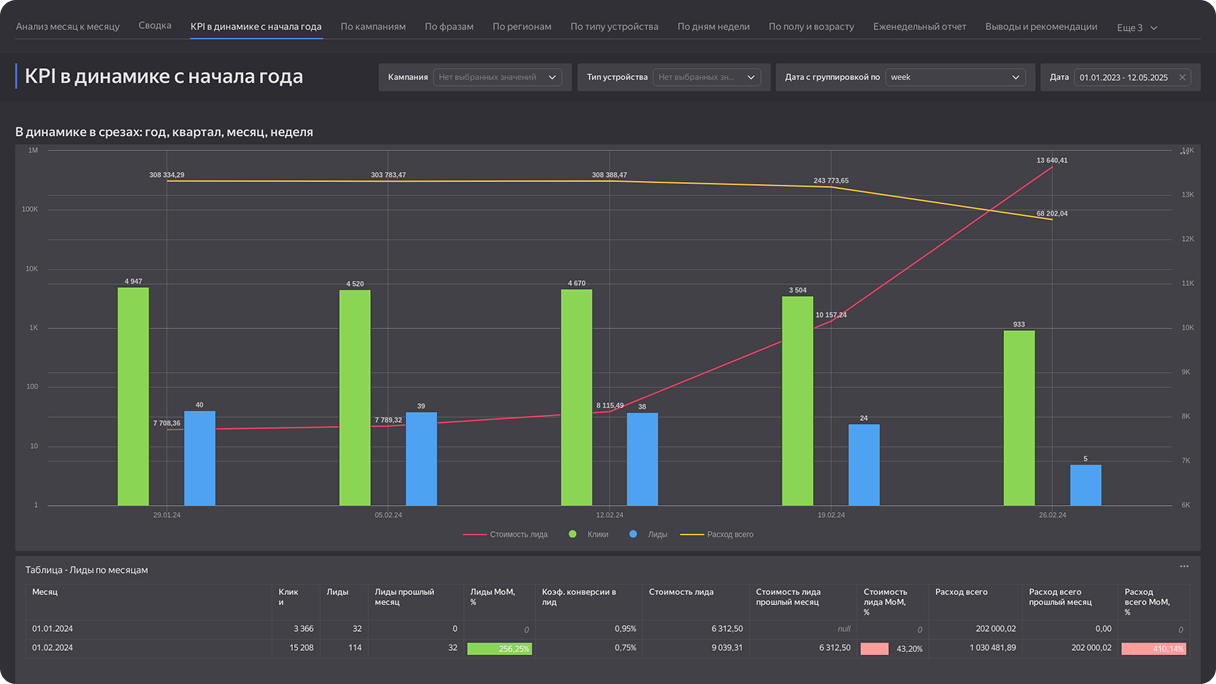
Task: Open По кампаниям tab
Action: tap(373, 26)
